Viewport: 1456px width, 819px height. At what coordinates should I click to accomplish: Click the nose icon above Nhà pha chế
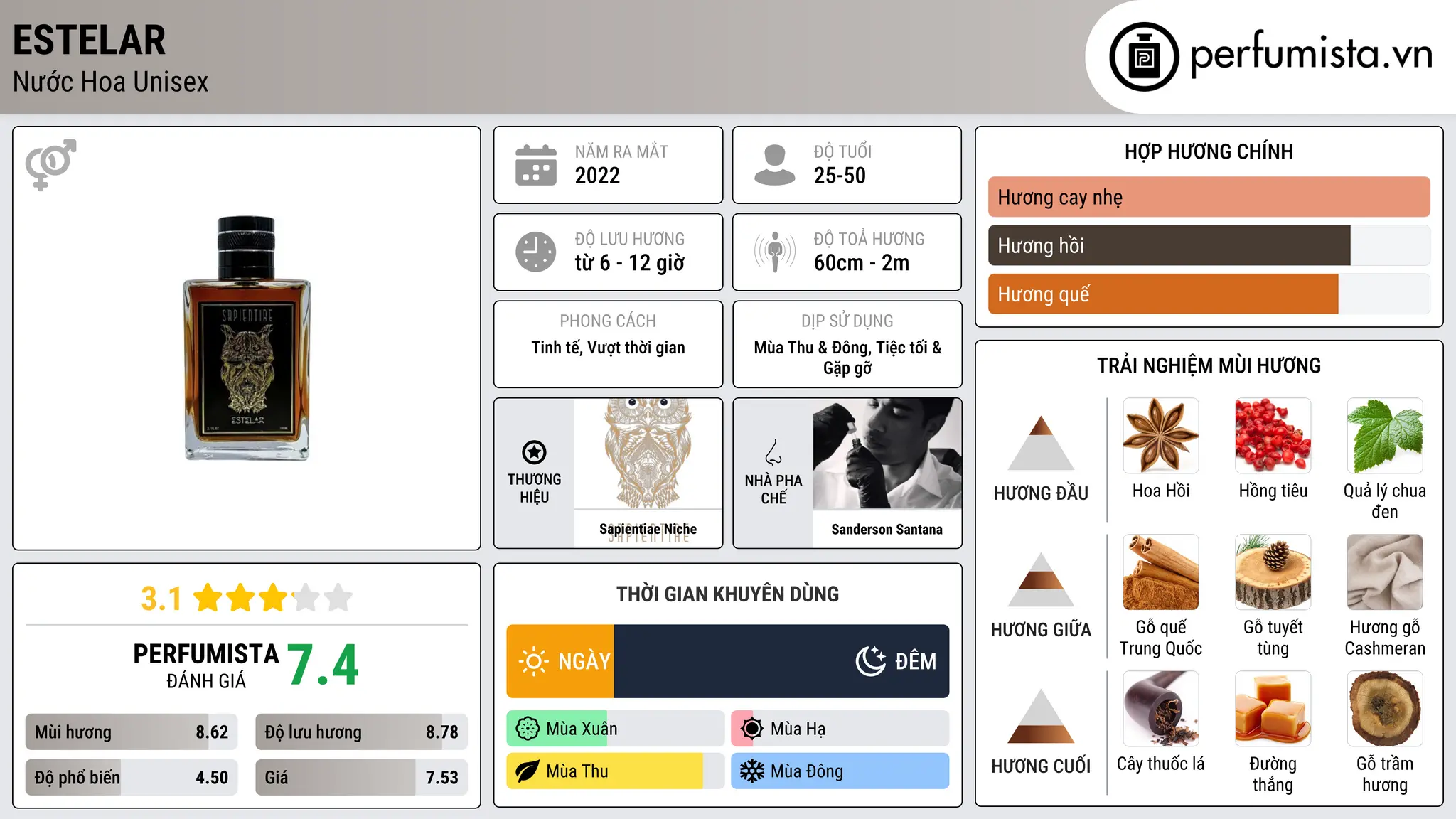(773, 453)
